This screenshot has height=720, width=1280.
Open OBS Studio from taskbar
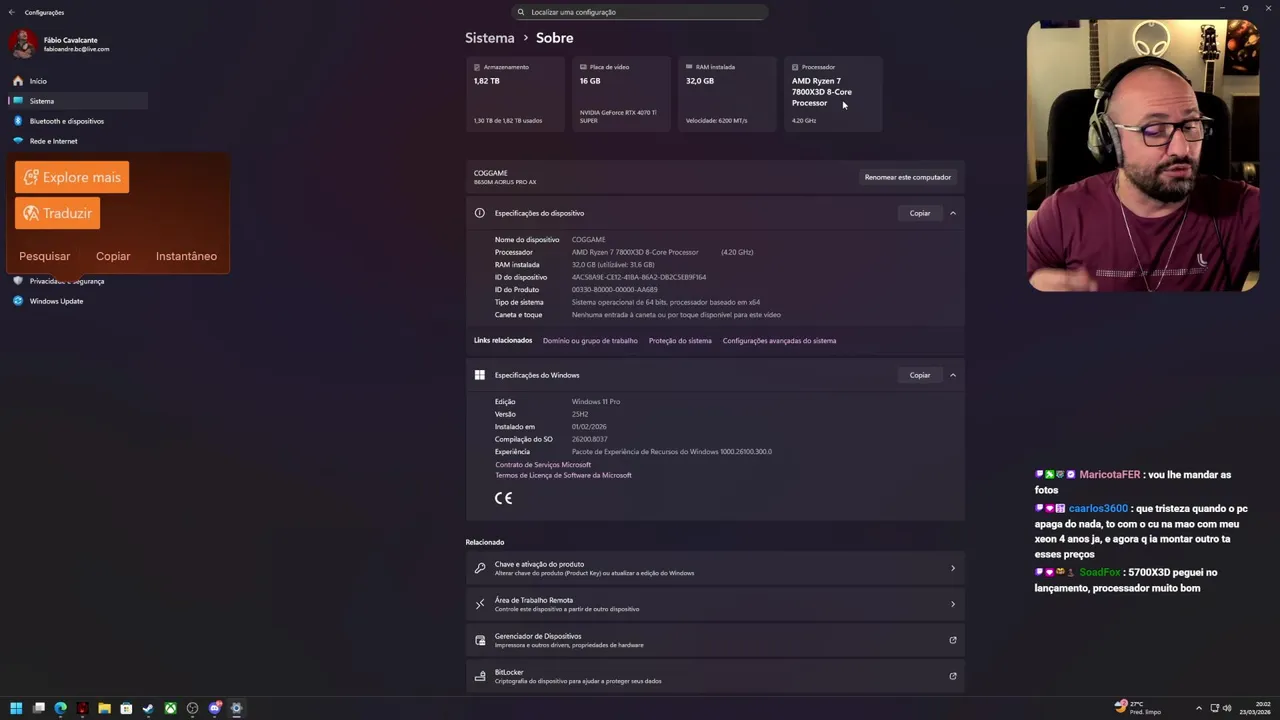point(192,708)
